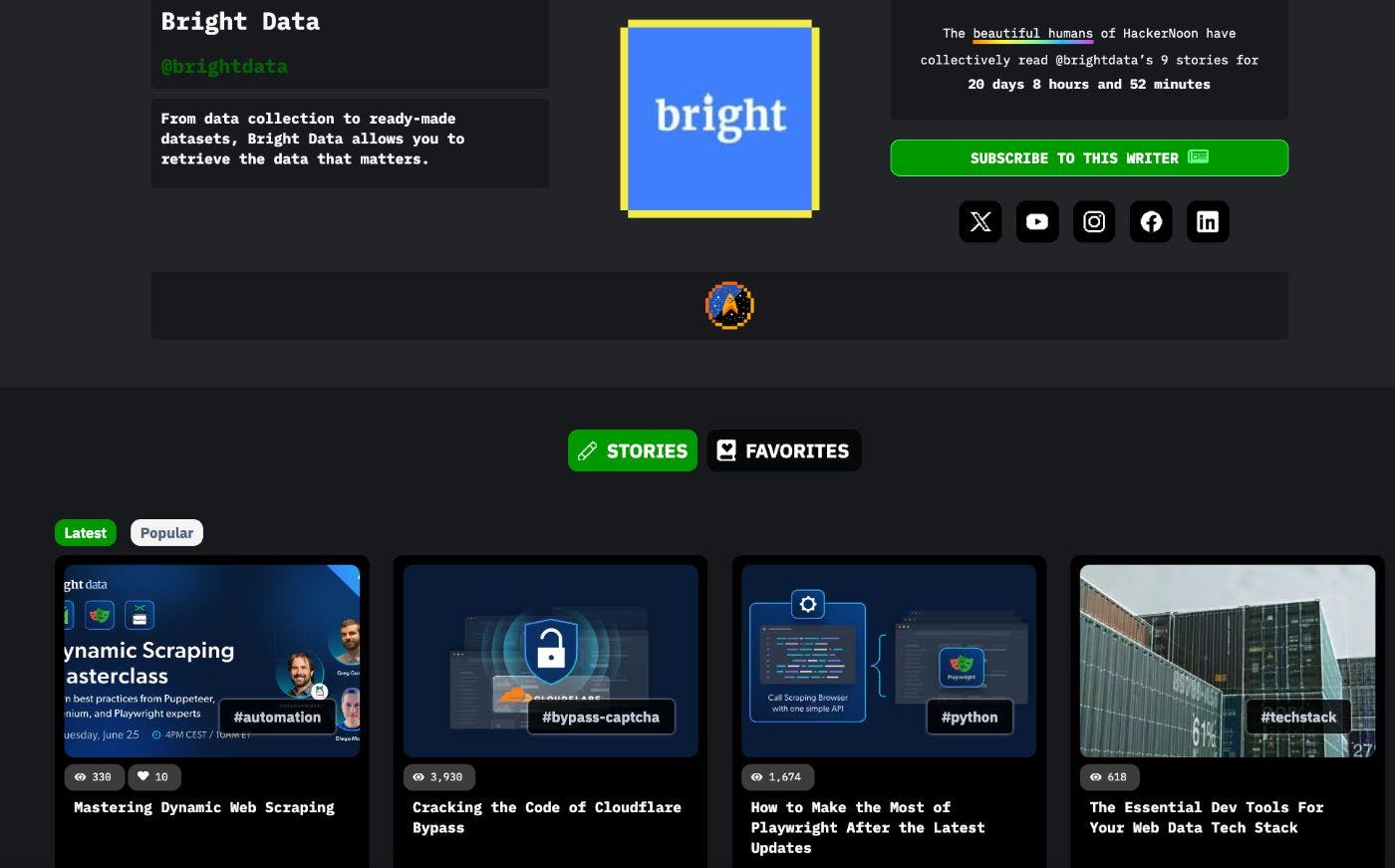Visit the Facebook page icon

point(1150,221)
